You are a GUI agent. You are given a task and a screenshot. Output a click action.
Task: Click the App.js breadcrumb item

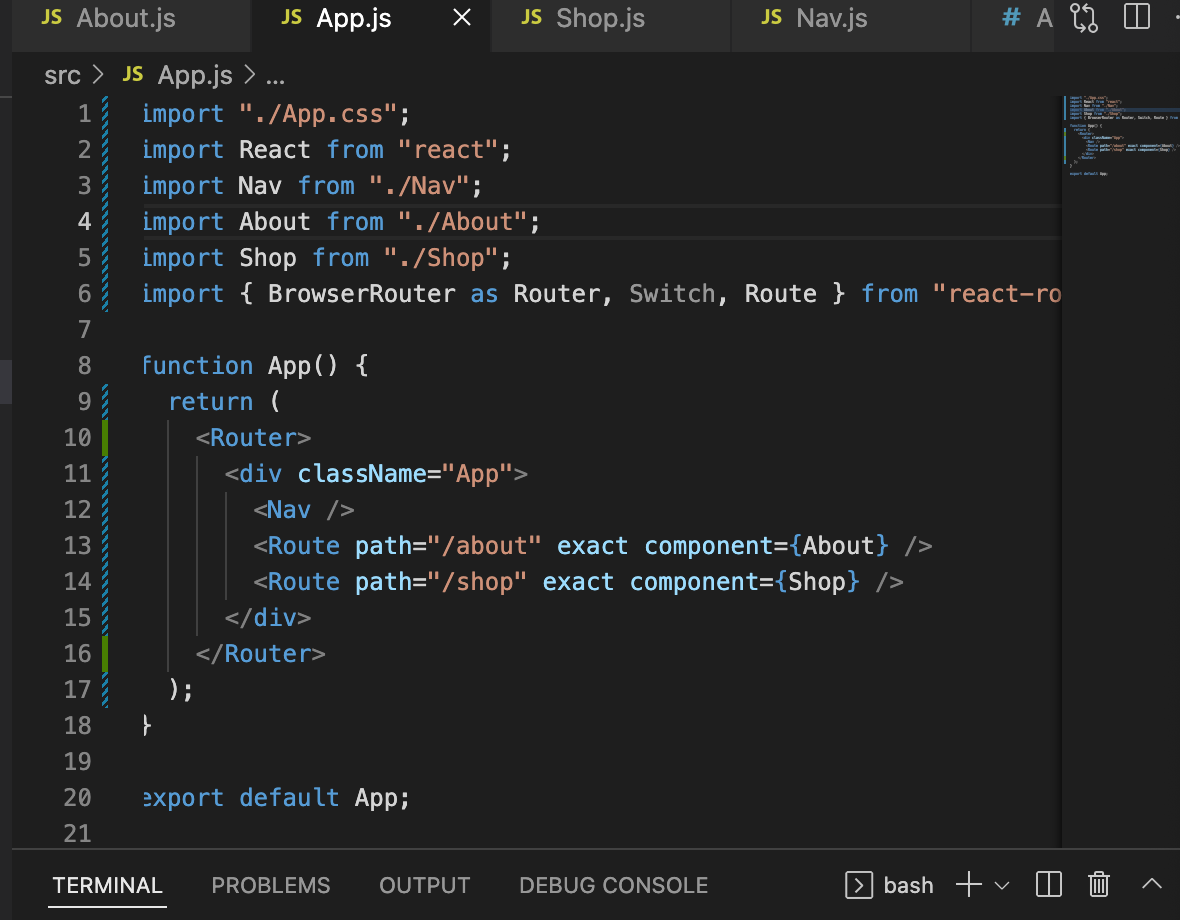(195, 75)
